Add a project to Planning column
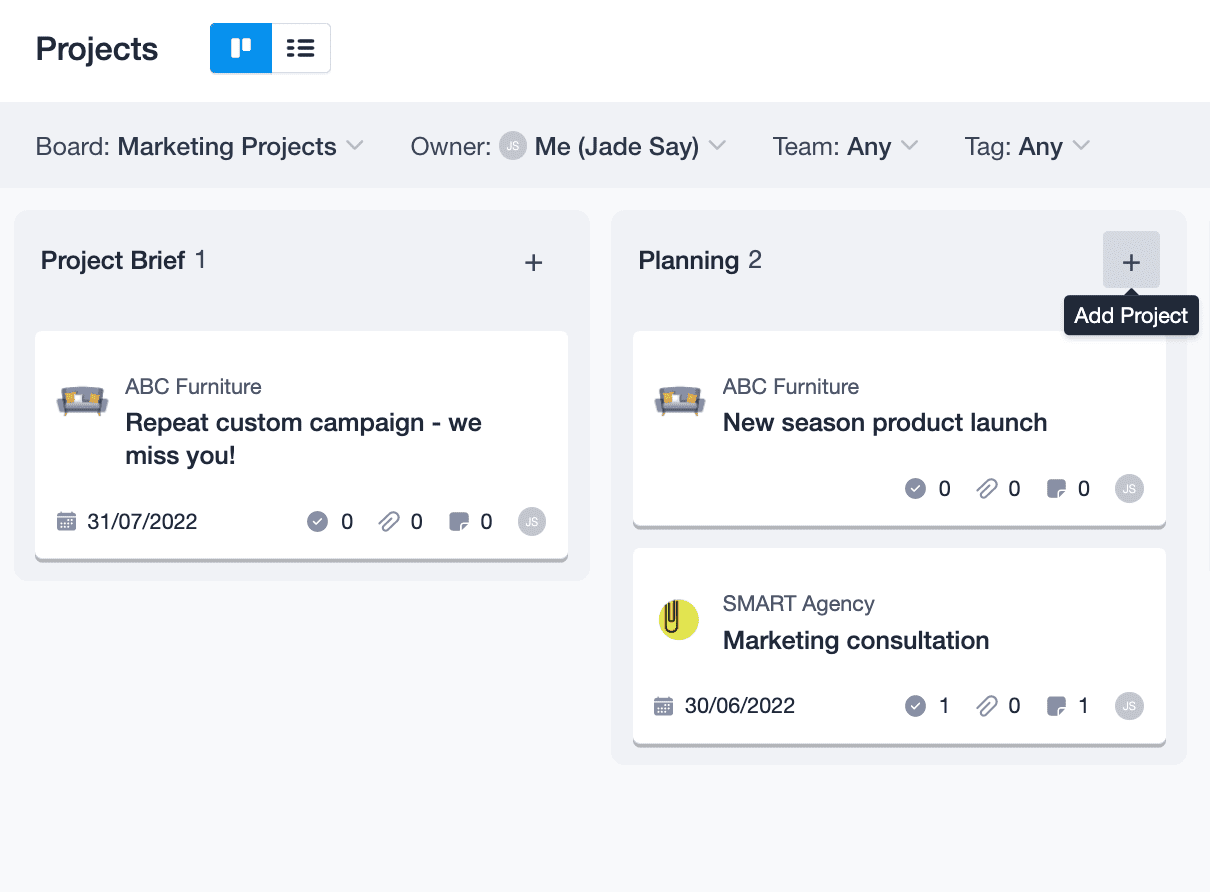Screen dimensions: 1210x892 (1131, 262)
